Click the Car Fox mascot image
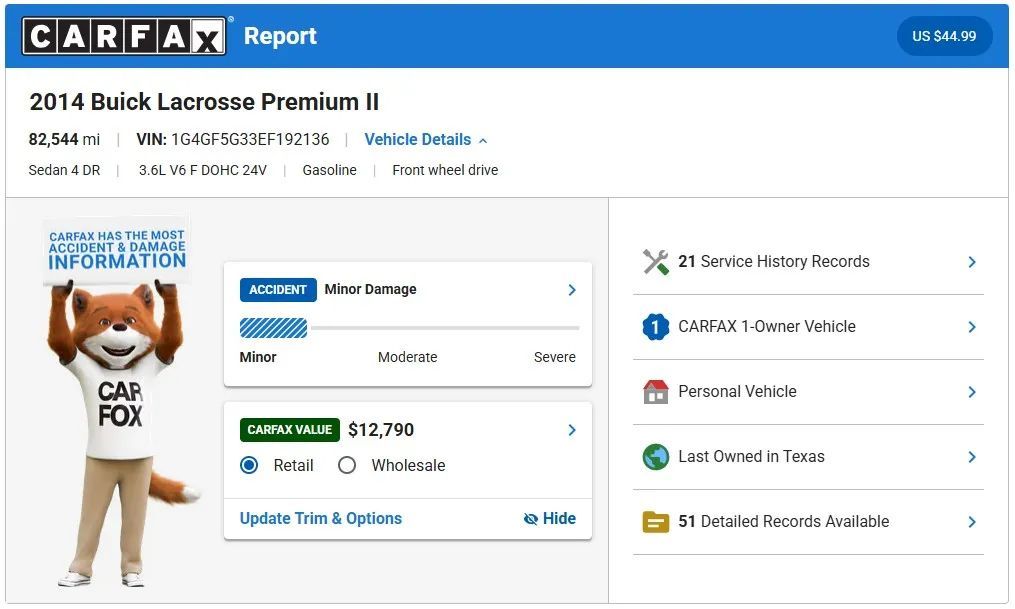This screenshot has height=609, width=1015. [118, 401]
